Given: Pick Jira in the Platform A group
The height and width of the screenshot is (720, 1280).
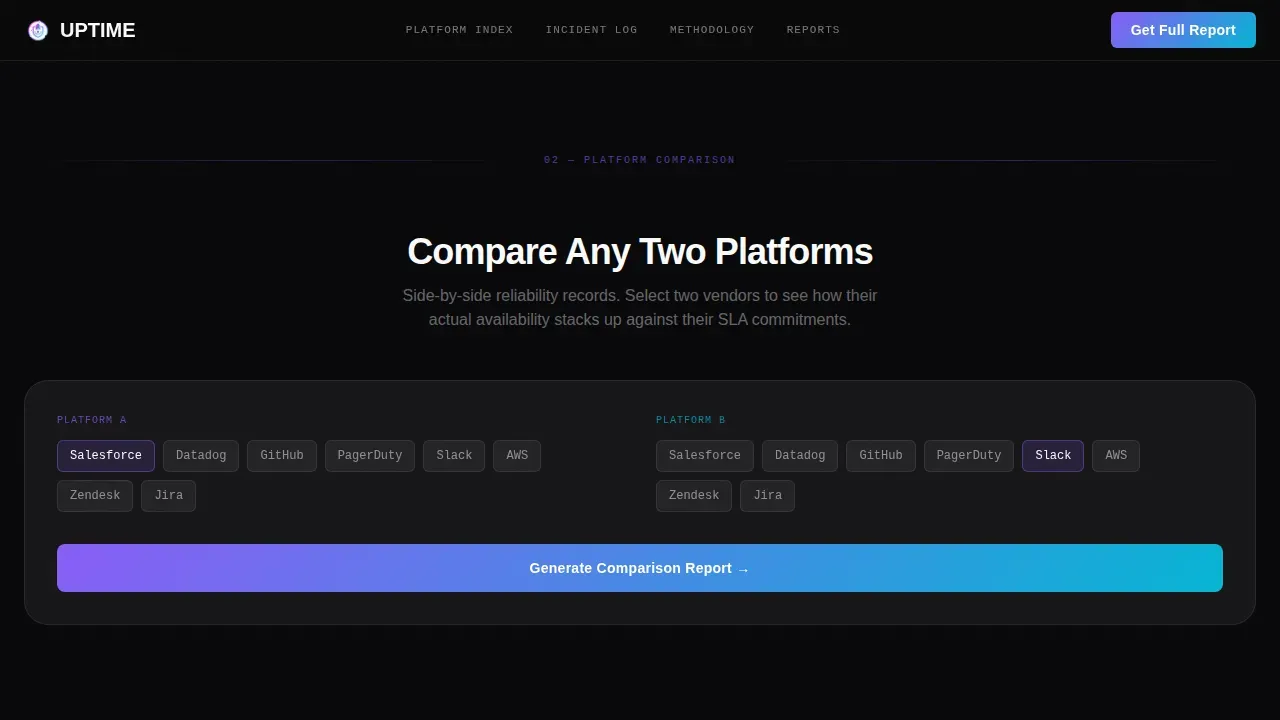Looking at the screenshot, I should (x=168, y=496).
